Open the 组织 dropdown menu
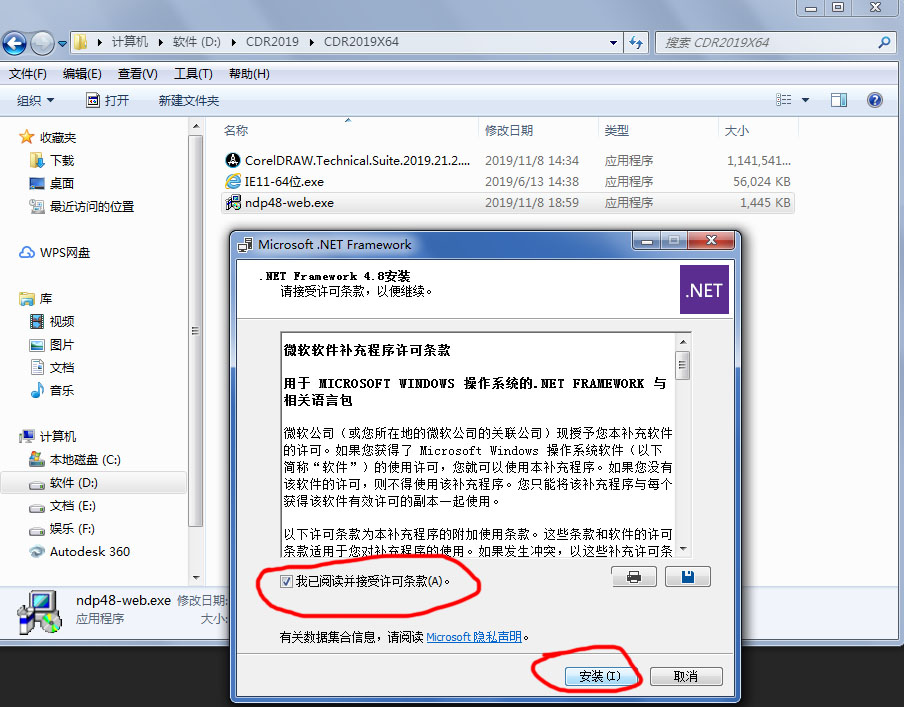Image resolution: width=904 pixels, height=707 pixels. pos(35,99)
